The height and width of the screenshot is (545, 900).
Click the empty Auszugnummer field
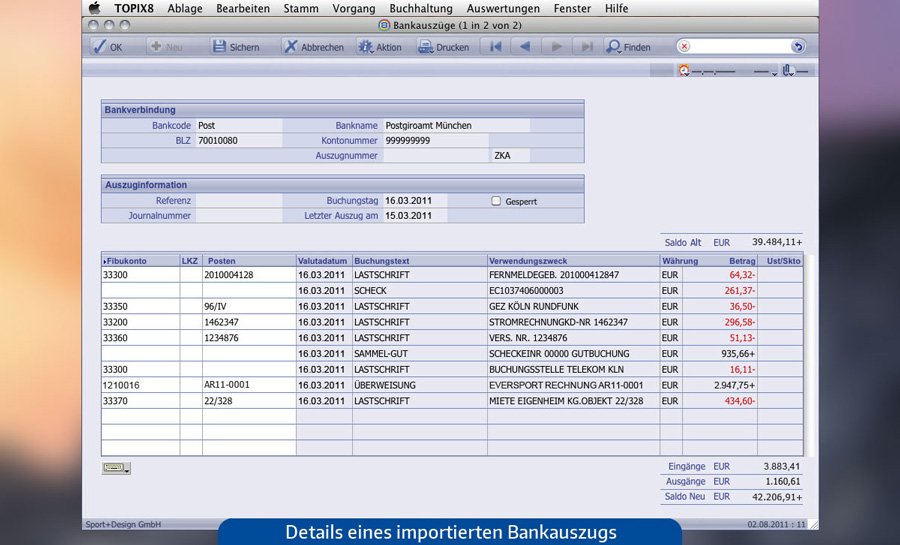436,155
